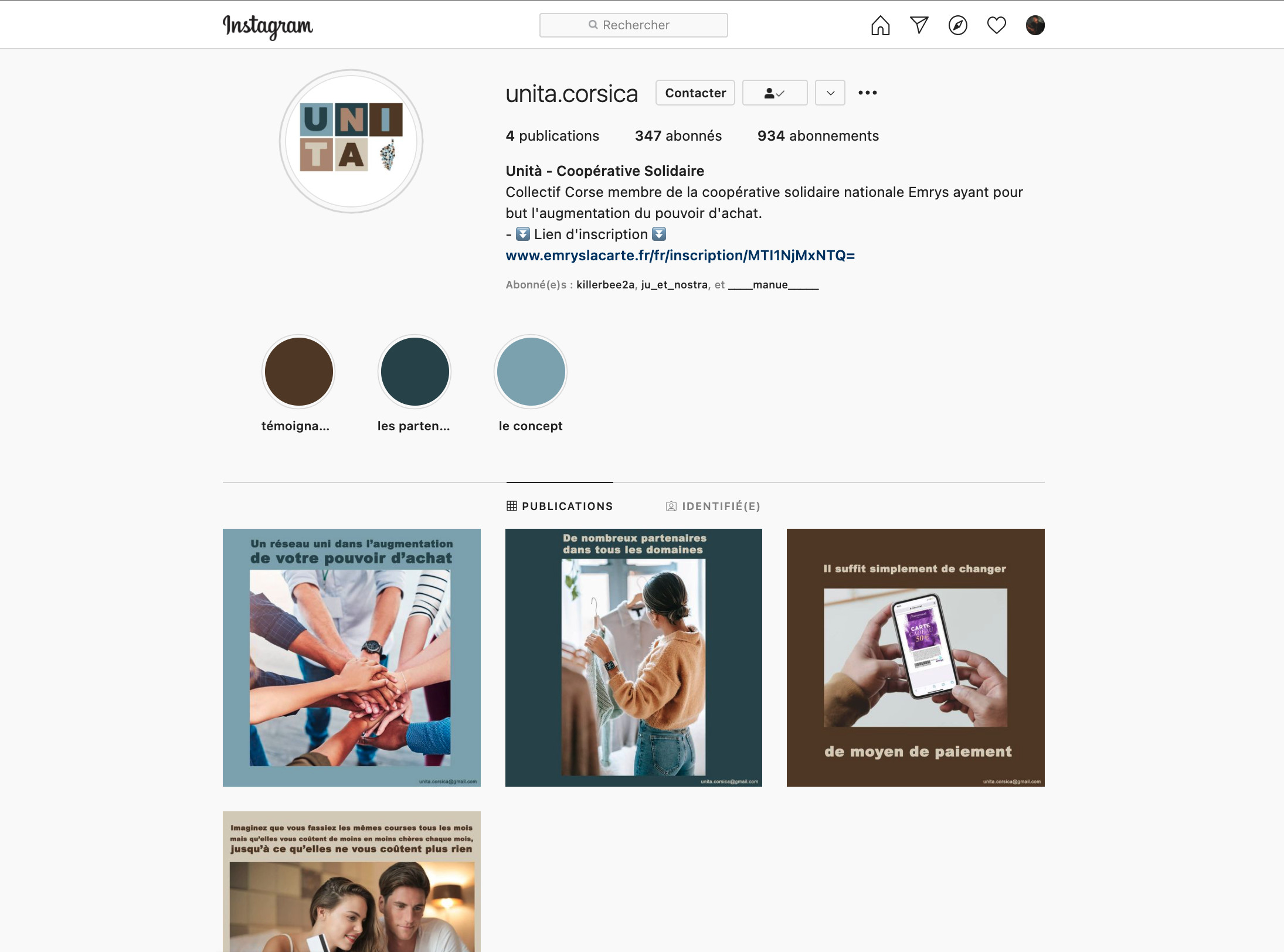Open the three-dots options menu
The width and height of the screenshot is (1284, 952).
[867, 93]
